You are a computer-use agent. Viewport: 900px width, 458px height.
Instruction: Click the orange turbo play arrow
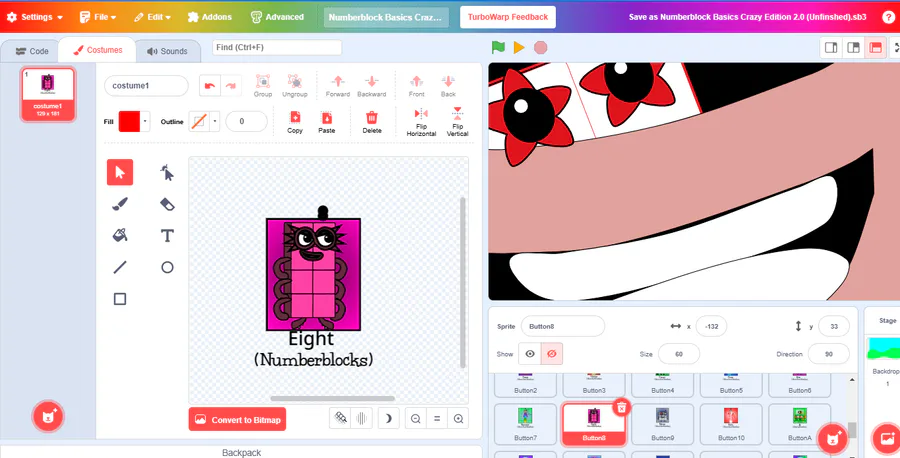(x=519, y=48)
